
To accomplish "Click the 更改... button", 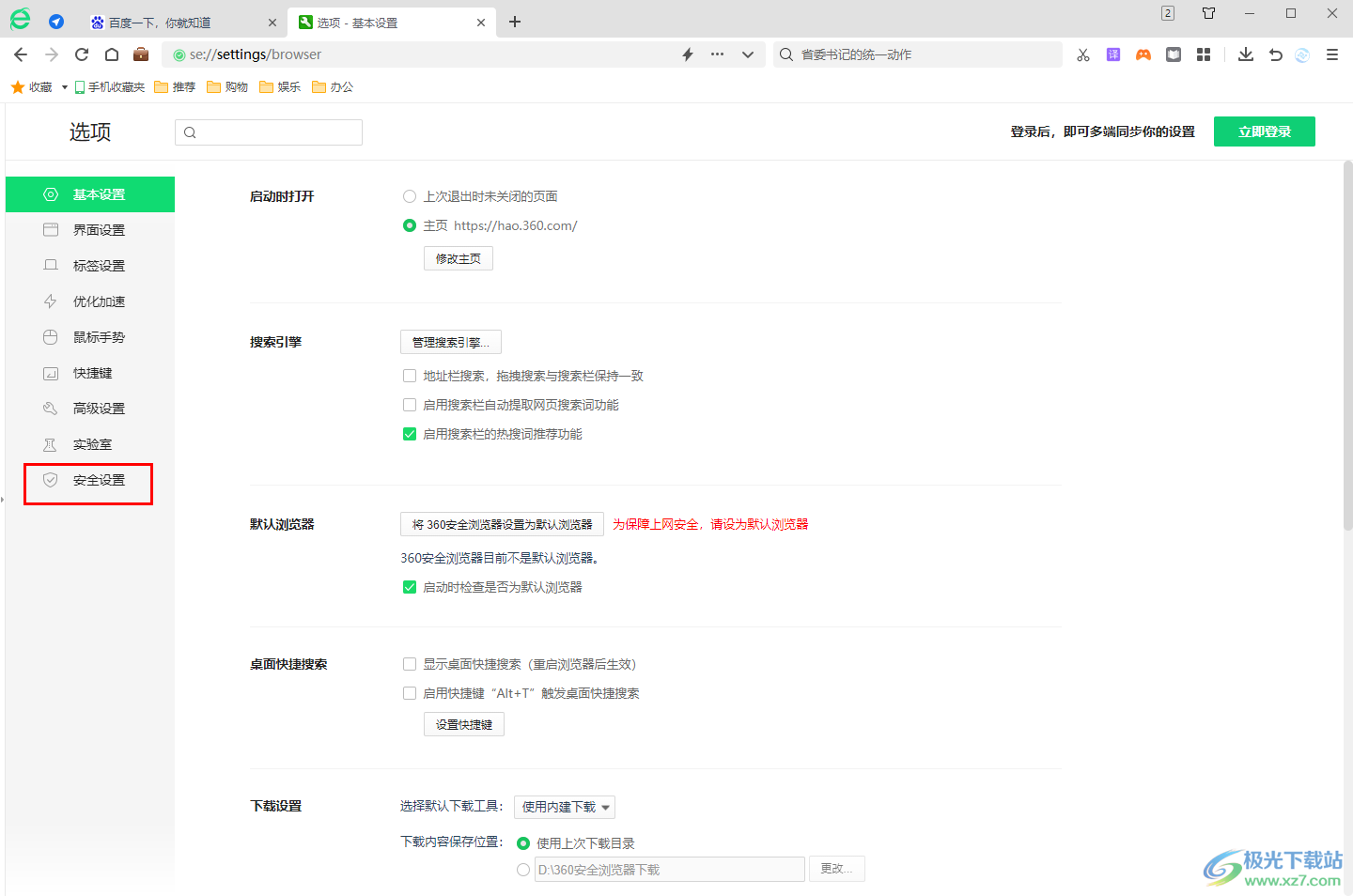I will pos(837,869).
